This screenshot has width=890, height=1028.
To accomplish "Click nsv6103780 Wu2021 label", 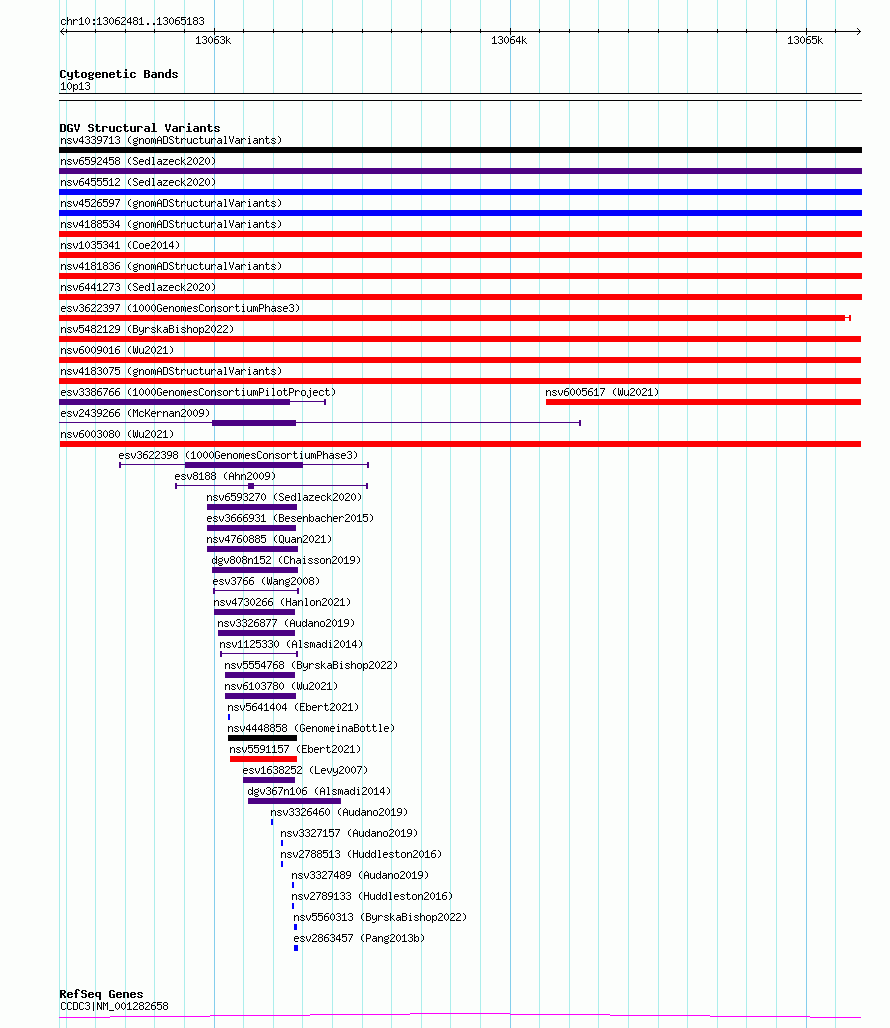I will [281, 686].
